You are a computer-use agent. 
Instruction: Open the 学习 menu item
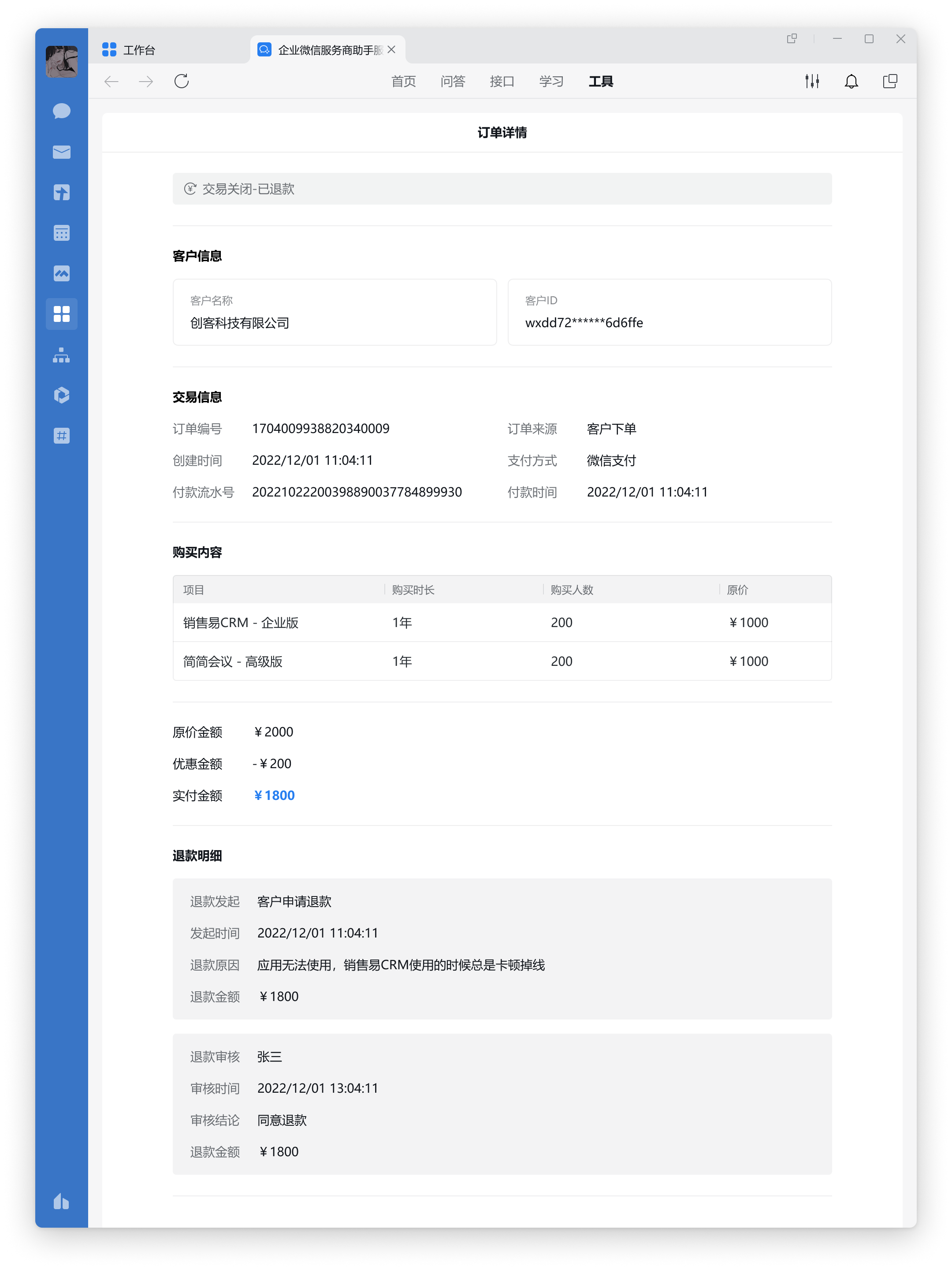pyautogui.click(x=551, y=82)
